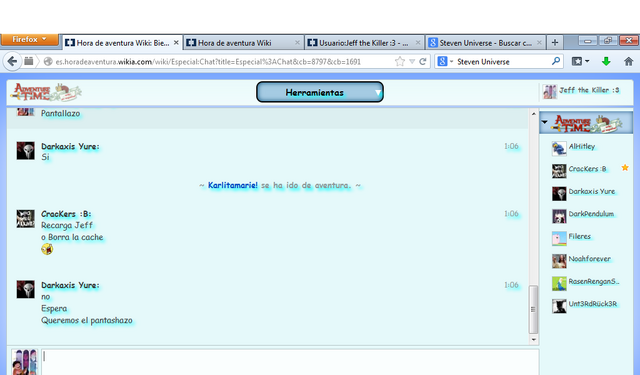Switch to Usuario:Jeff the Killer :3 tab
Image resolution: width=640 pixels, height=375 pixels.
coord(364,42)
